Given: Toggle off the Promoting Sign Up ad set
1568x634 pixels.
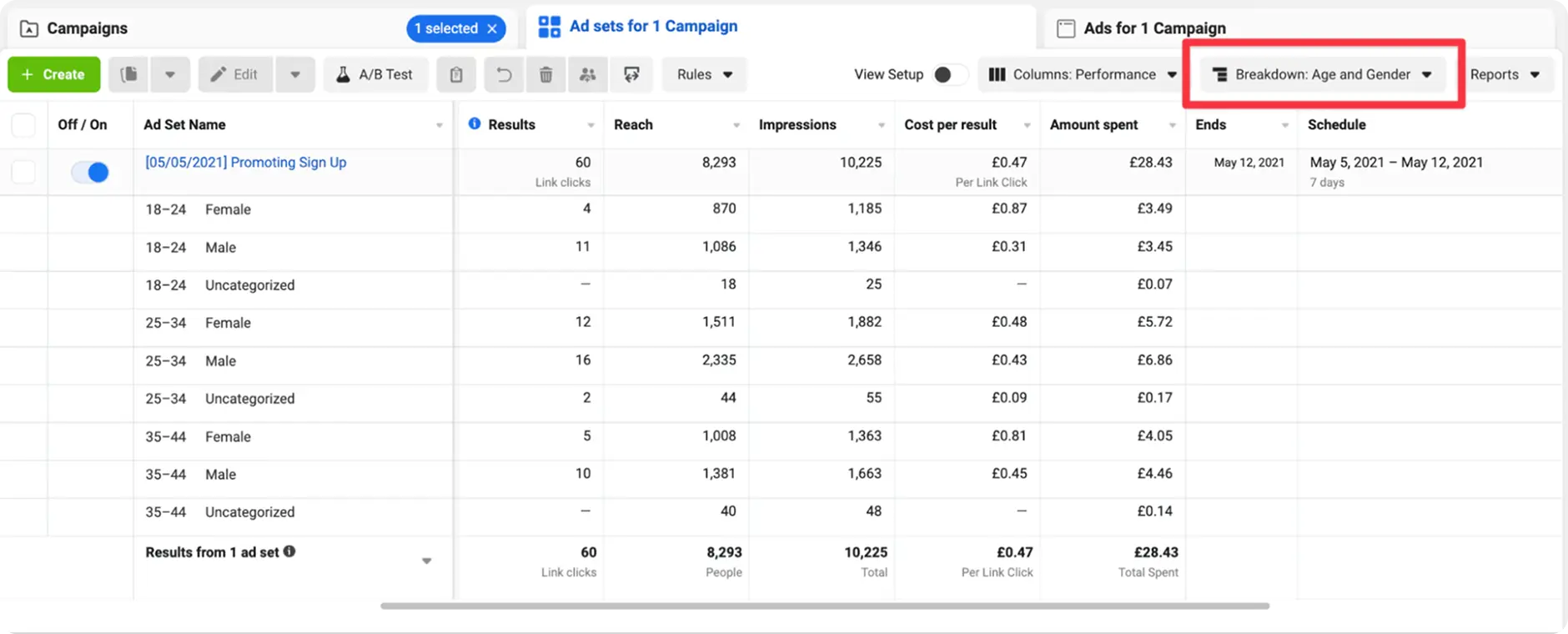Looking at the screenshot, I should tap(90, 172).
